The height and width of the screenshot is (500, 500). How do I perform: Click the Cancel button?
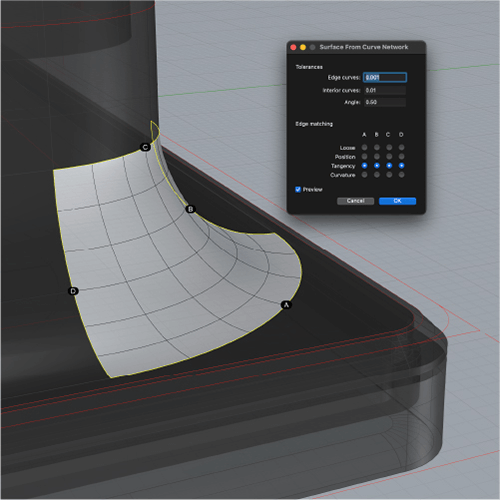pyautogui.click(x=355, y=201)
